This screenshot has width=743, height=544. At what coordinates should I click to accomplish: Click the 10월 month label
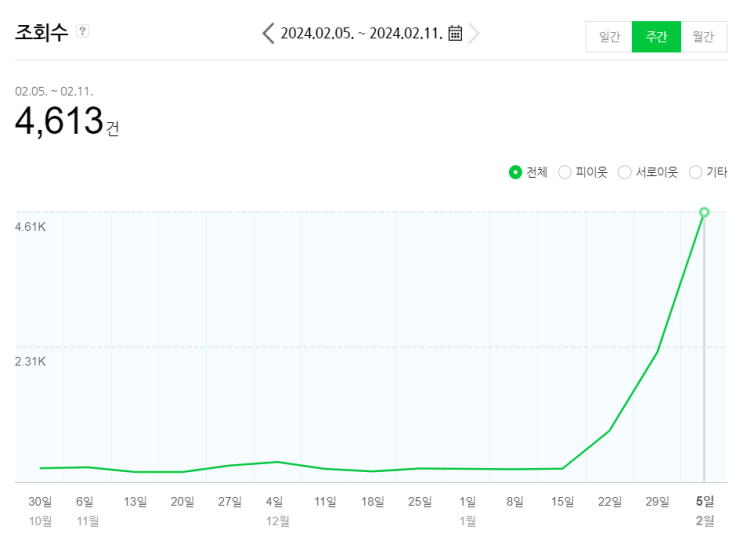(40, 521)
